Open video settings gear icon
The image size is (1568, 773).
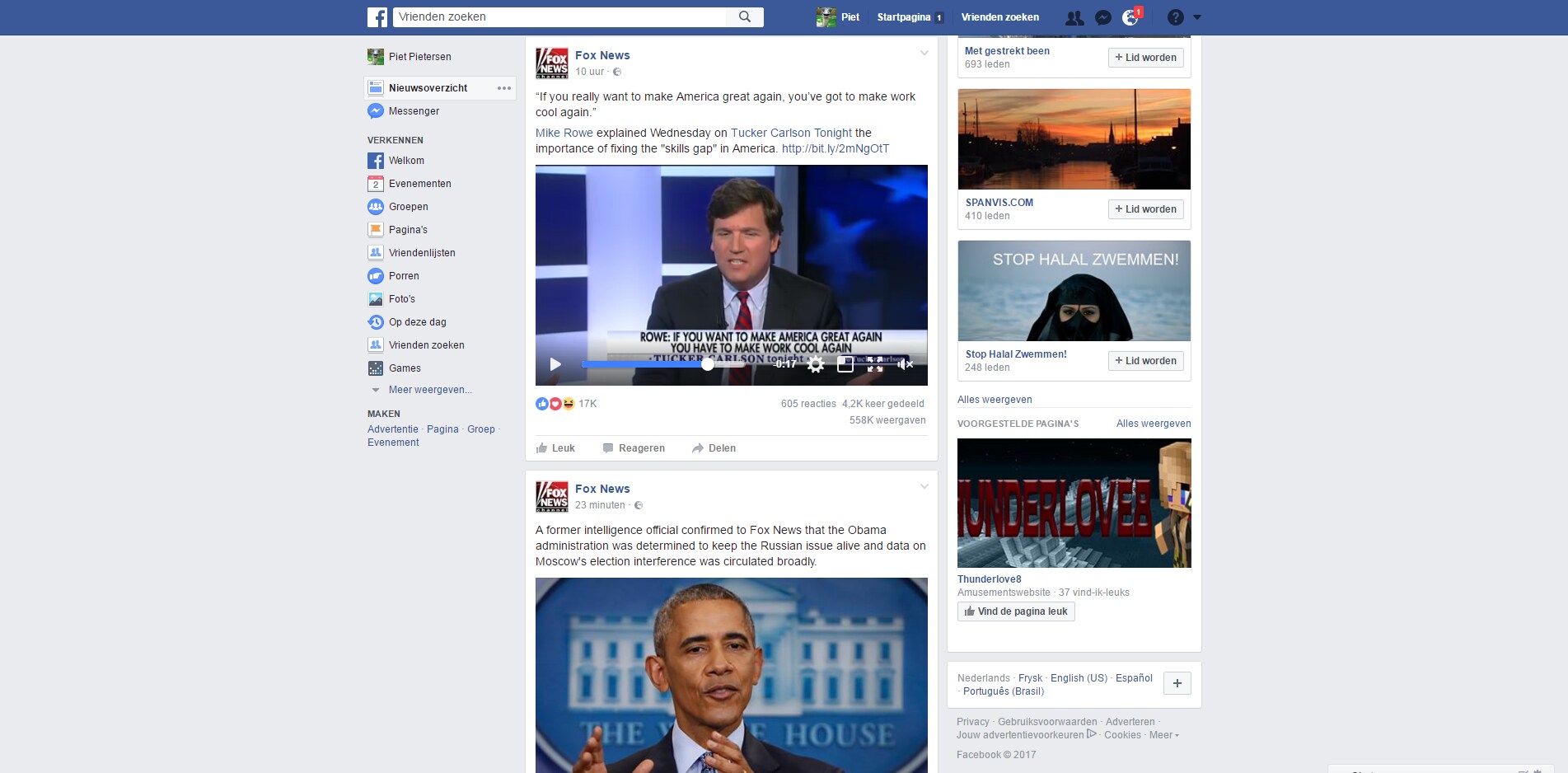(816, 364)
